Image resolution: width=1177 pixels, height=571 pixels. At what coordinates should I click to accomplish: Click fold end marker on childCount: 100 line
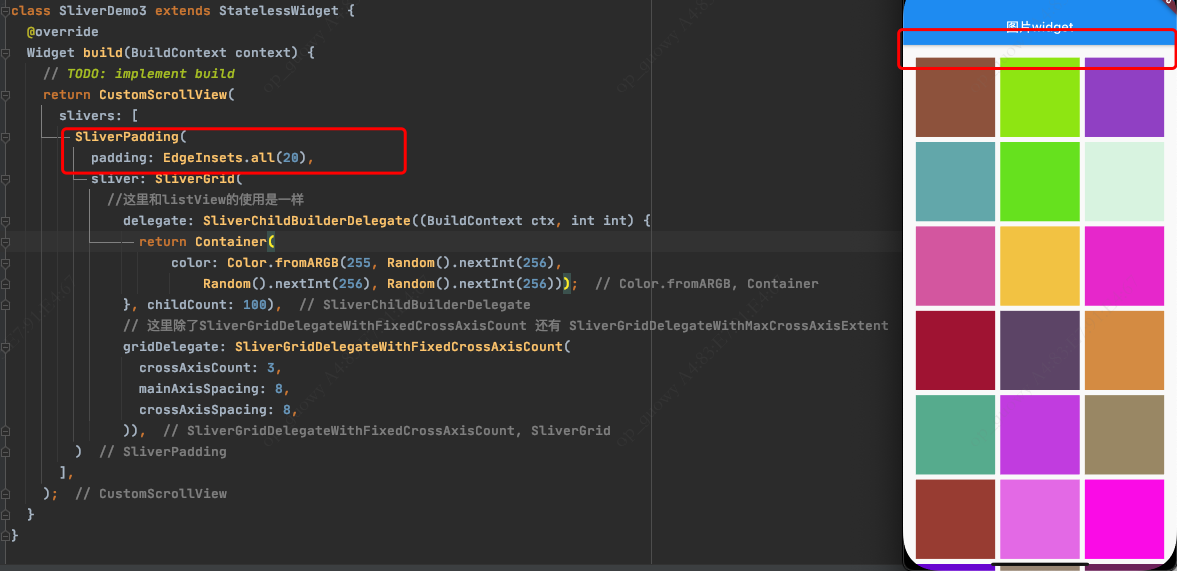(5, 305)
